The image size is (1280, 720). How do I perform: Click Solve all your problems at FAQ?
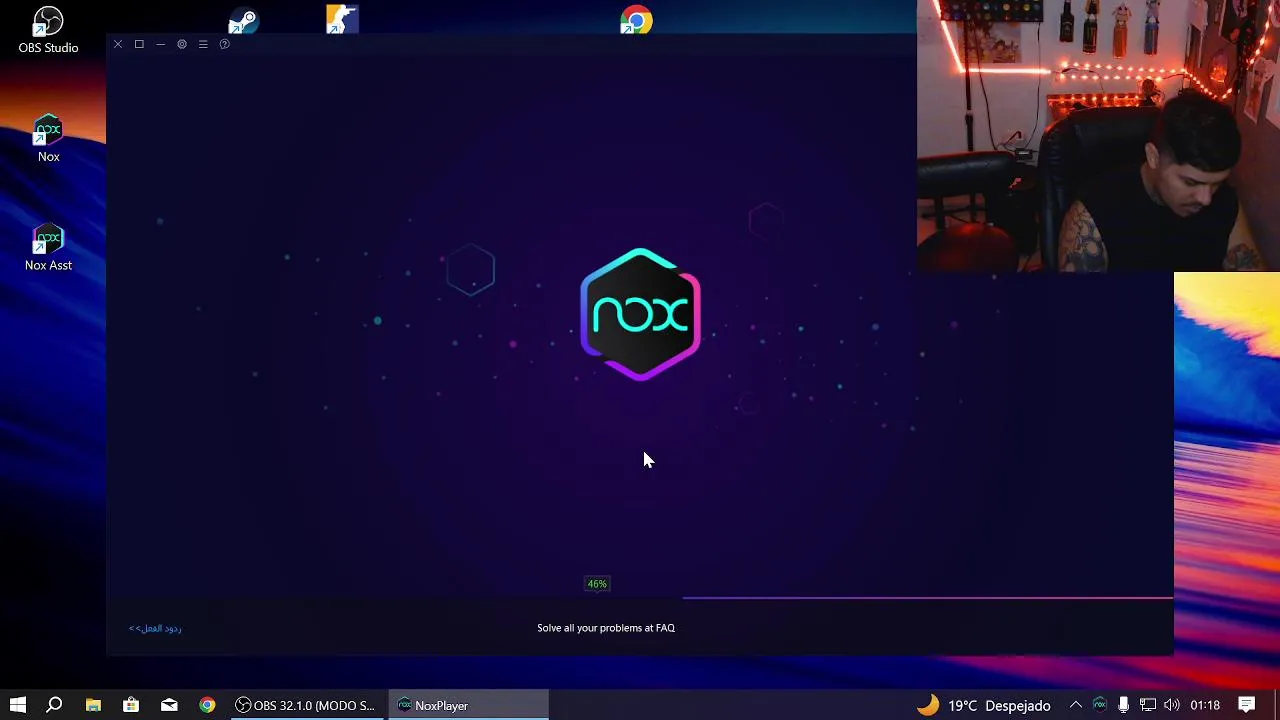606,628
